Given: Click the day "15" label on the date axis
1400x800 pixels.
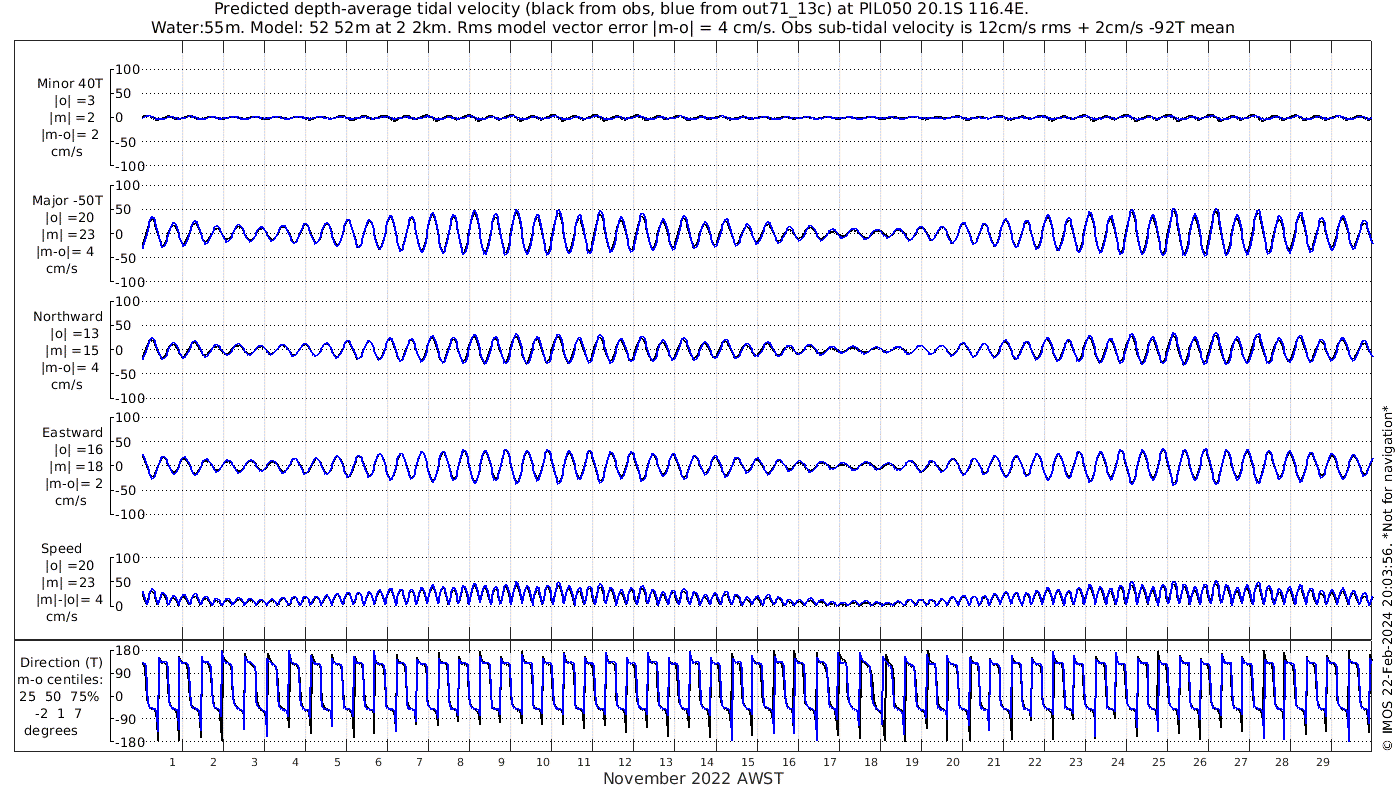Looking at the screenshot, I should point(749,762).
